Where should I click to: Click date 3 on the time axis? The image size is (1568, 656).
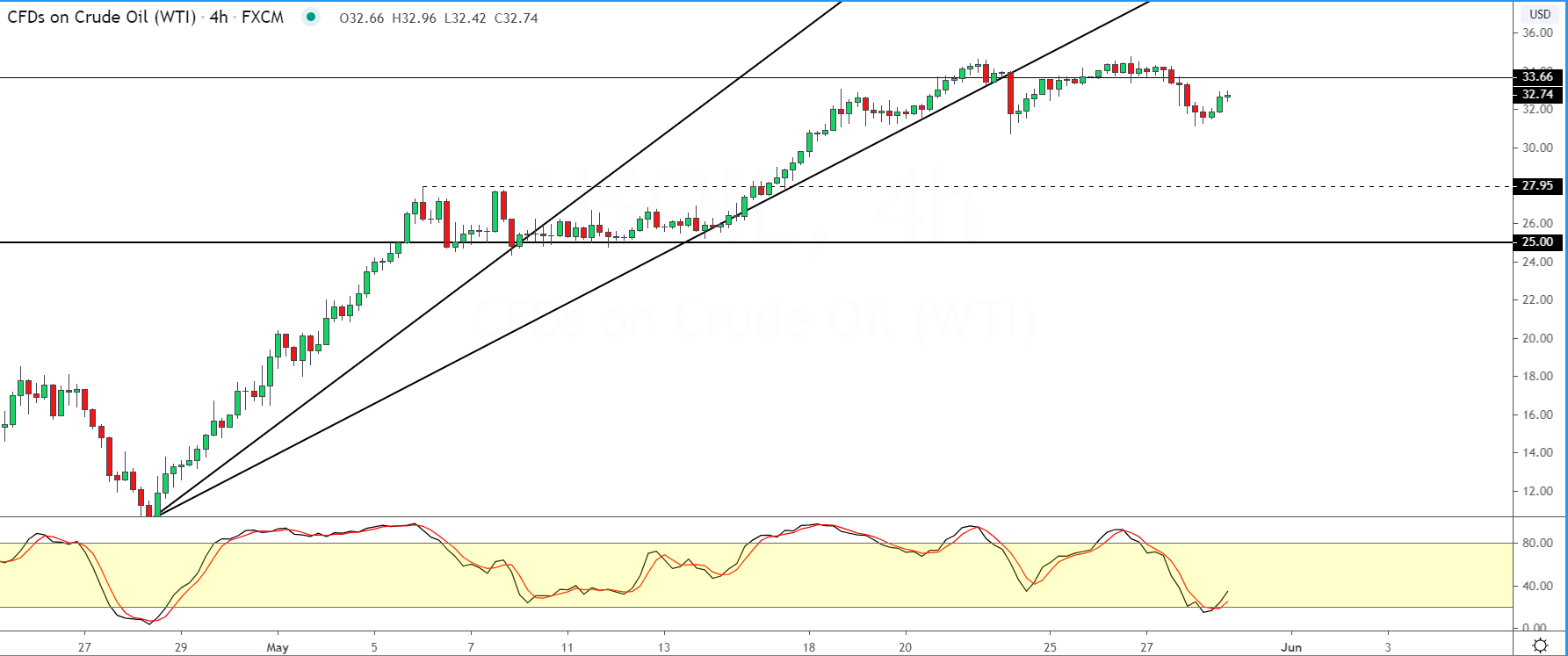pyautogui.click(x=1388, y=647)
